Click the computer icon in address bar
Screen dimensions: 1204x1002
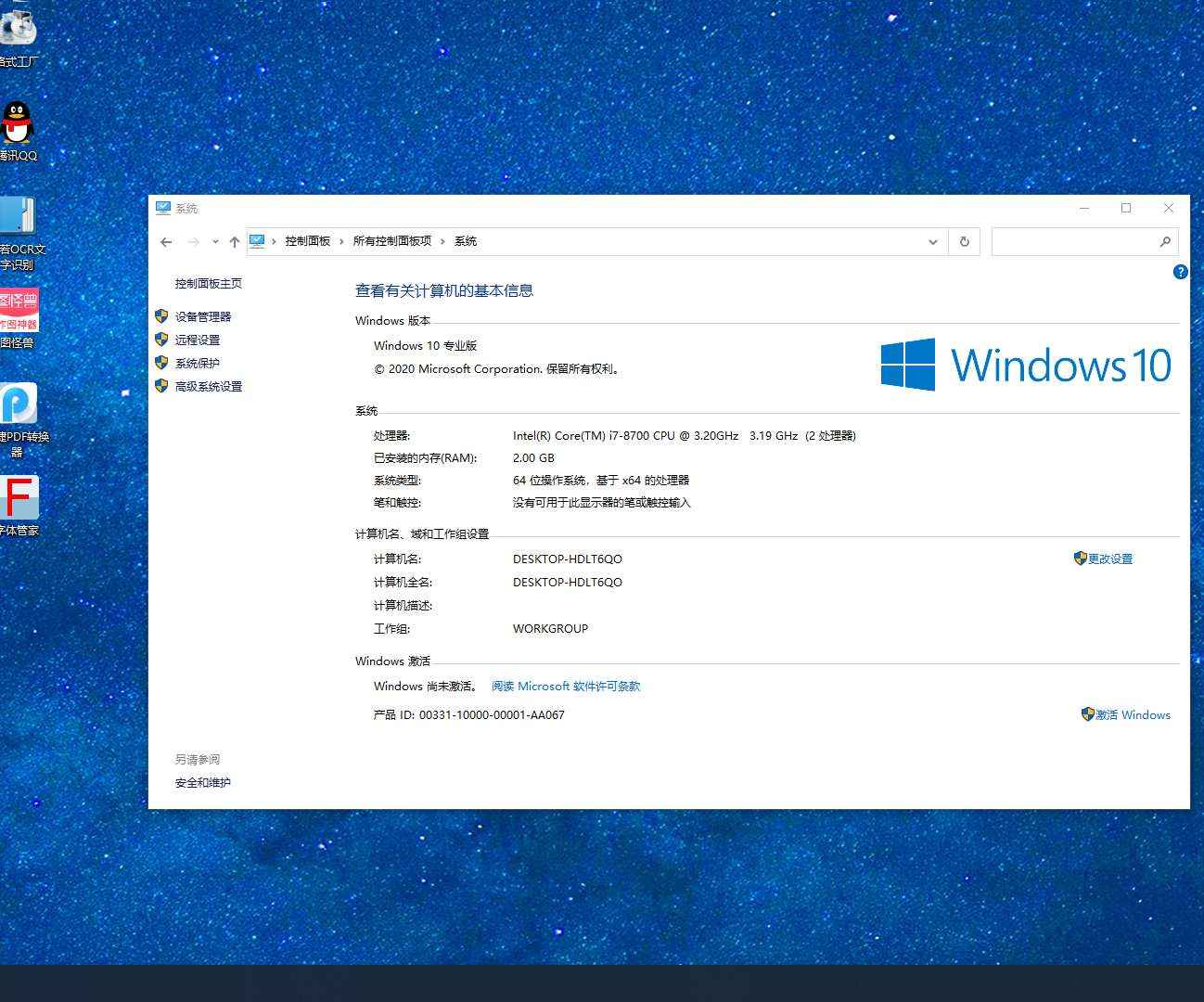click(x=257, y=241)
